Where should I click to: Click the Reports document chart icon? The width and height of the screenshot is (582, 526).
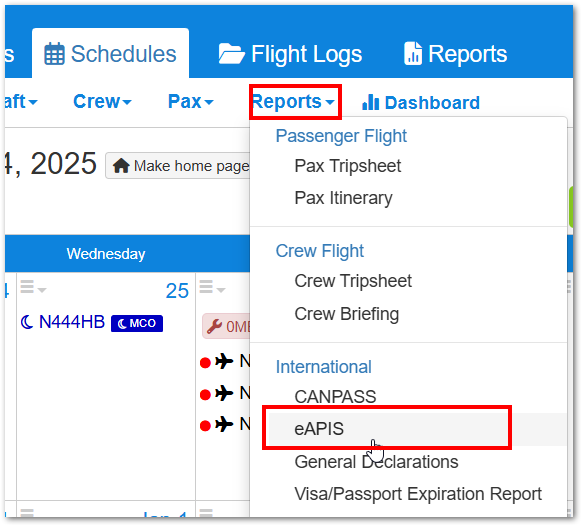point(413,54)
